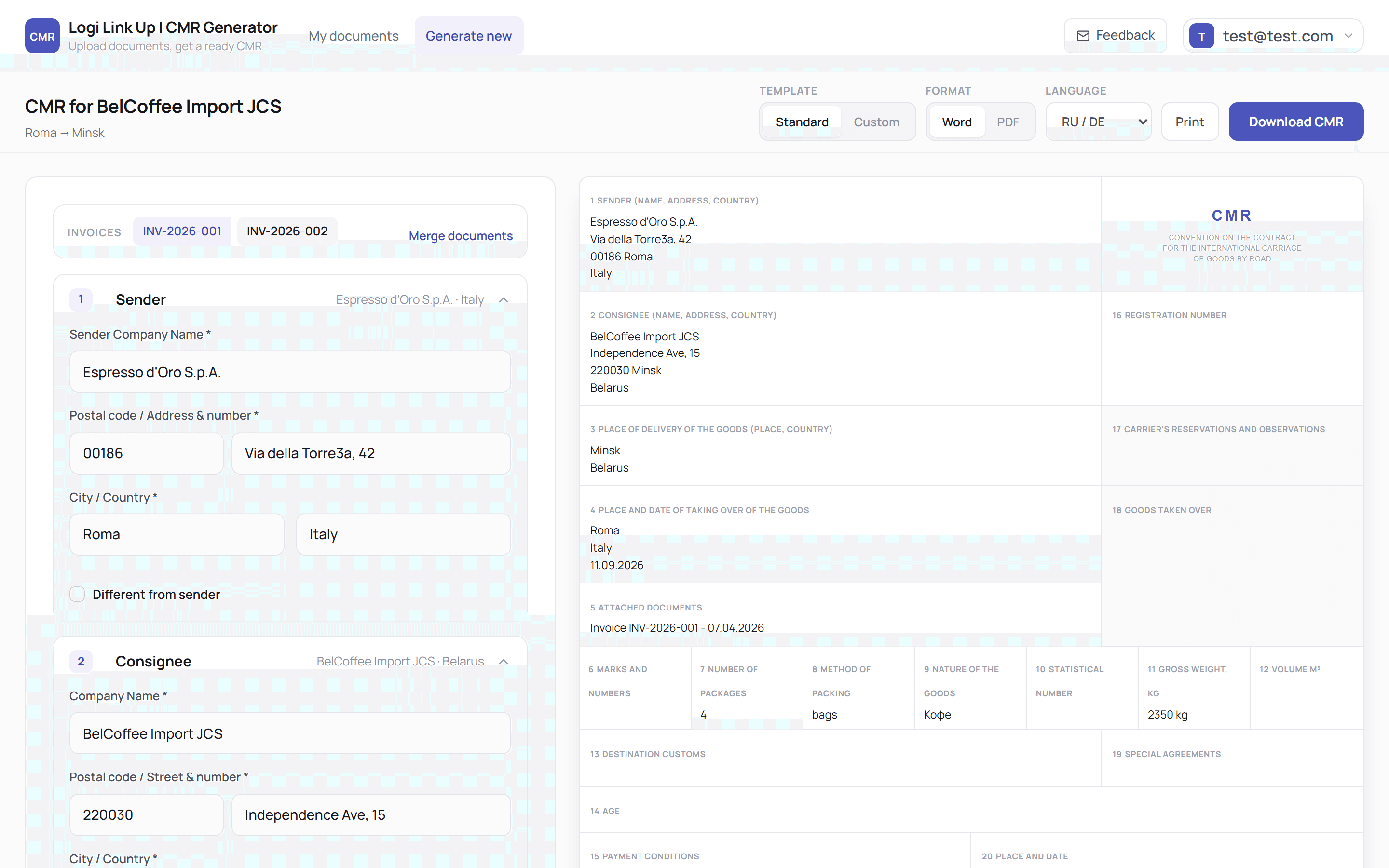Image resolution: width=1389 pixels, height=868 pixels.
Task: Click the Sender section header title
Action: tap(141, 299)
